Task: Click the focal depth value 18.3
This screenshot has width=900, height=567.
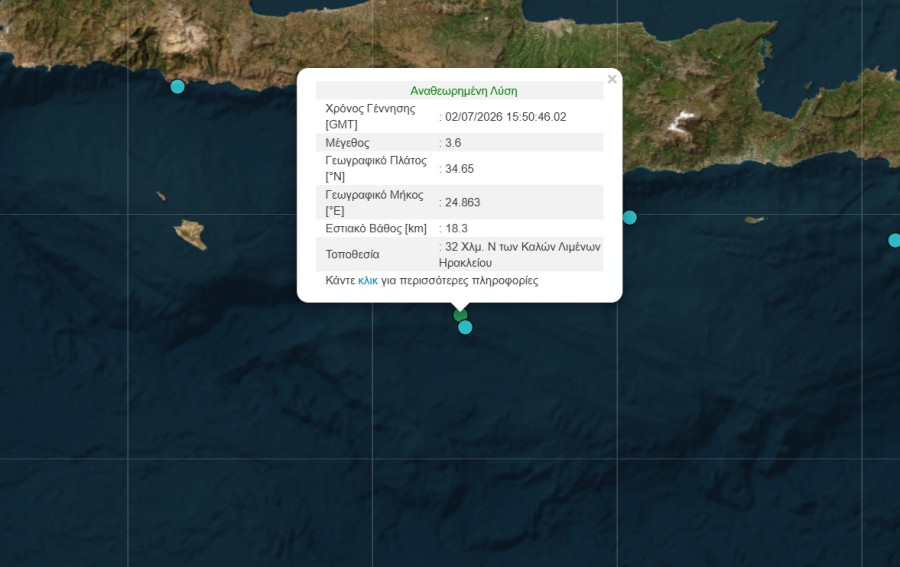Action: [x=456, y=228]
